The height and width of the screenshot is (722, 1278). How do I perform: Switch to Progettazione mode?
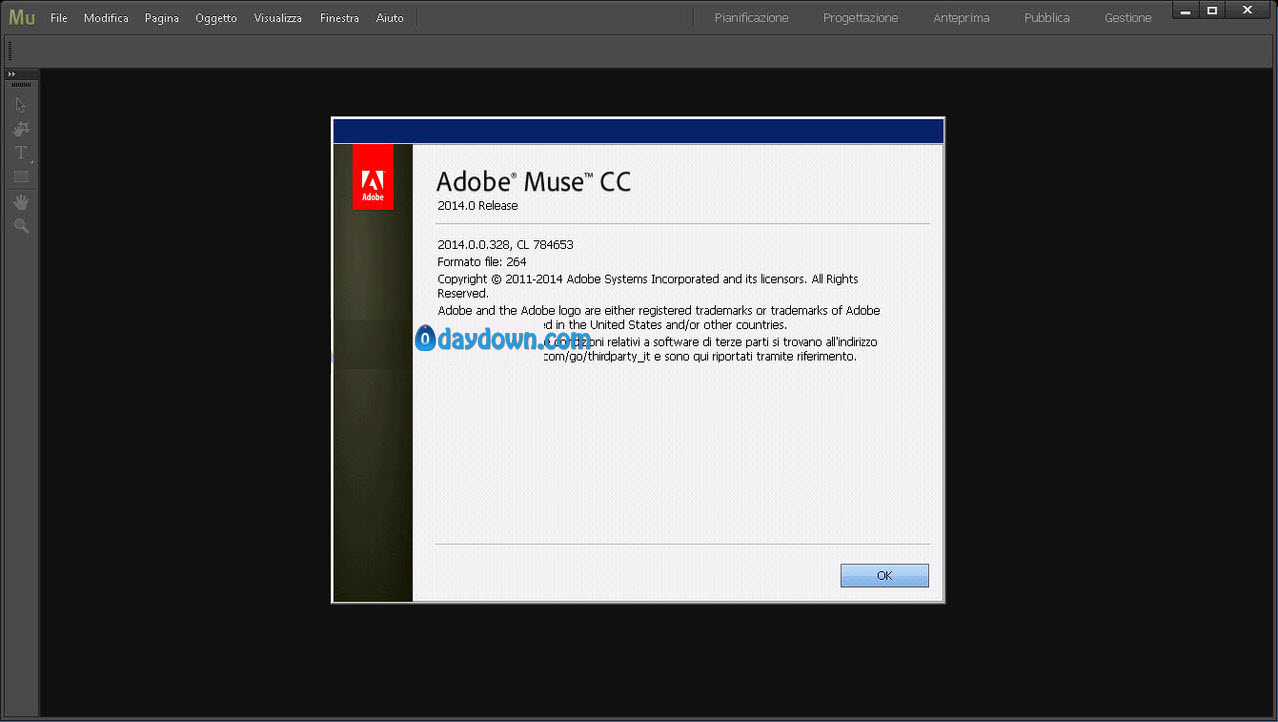point(861,18)
